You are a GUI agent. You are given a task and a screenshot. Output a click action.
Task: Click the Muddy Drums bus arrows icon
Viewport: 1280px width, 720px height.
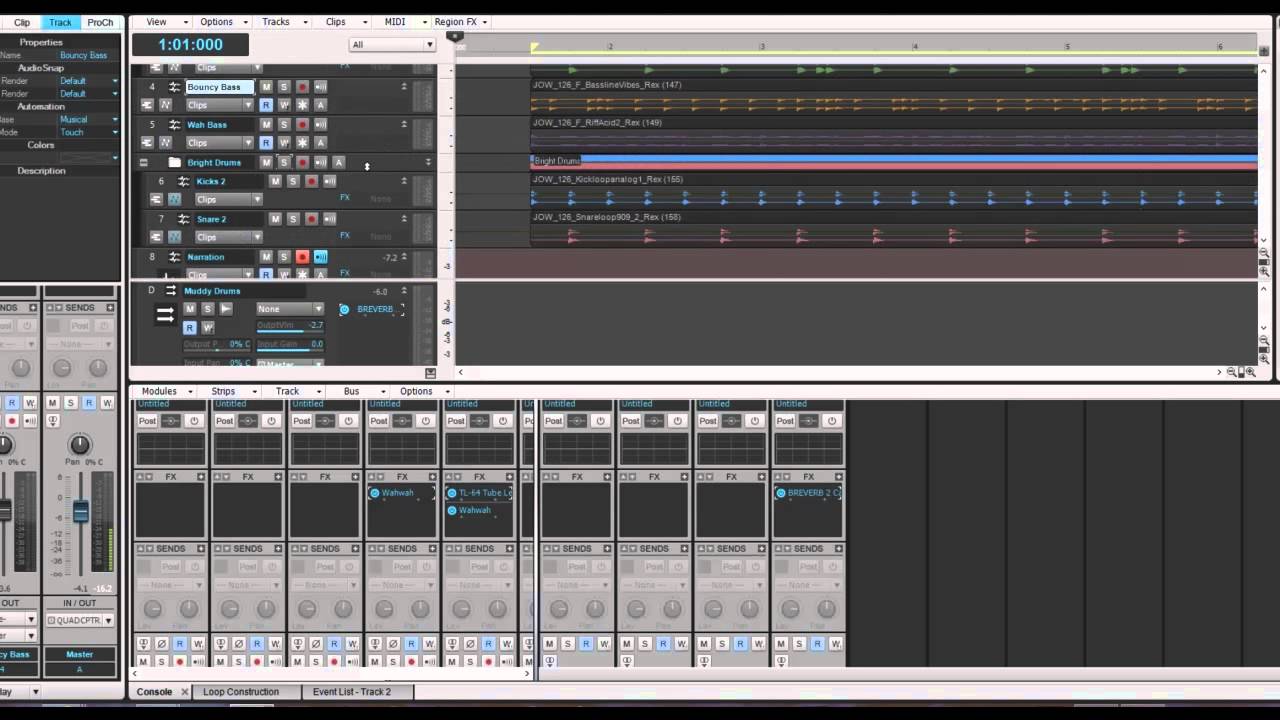[x=165, y=314]
